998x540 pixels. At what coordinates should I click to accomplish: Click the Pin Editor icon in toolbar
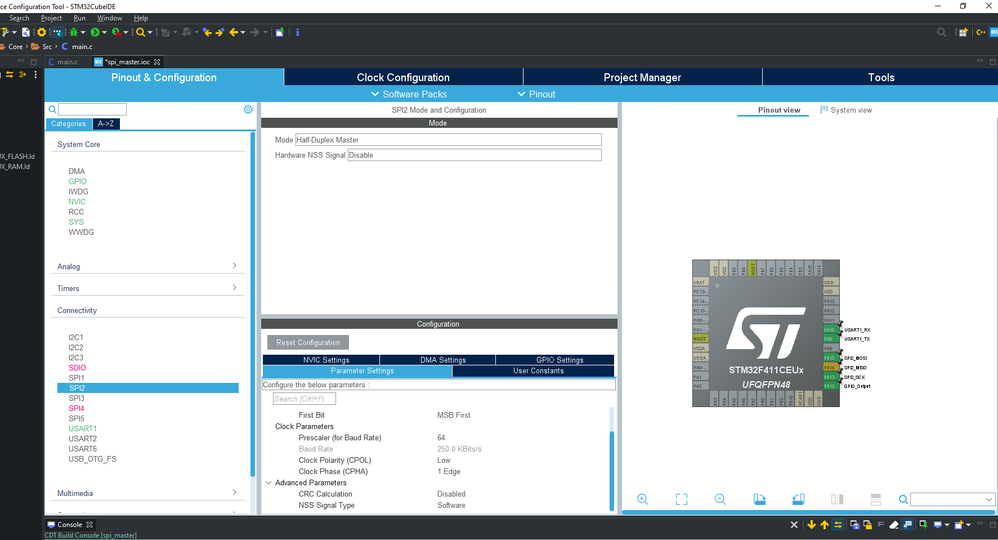279,32
